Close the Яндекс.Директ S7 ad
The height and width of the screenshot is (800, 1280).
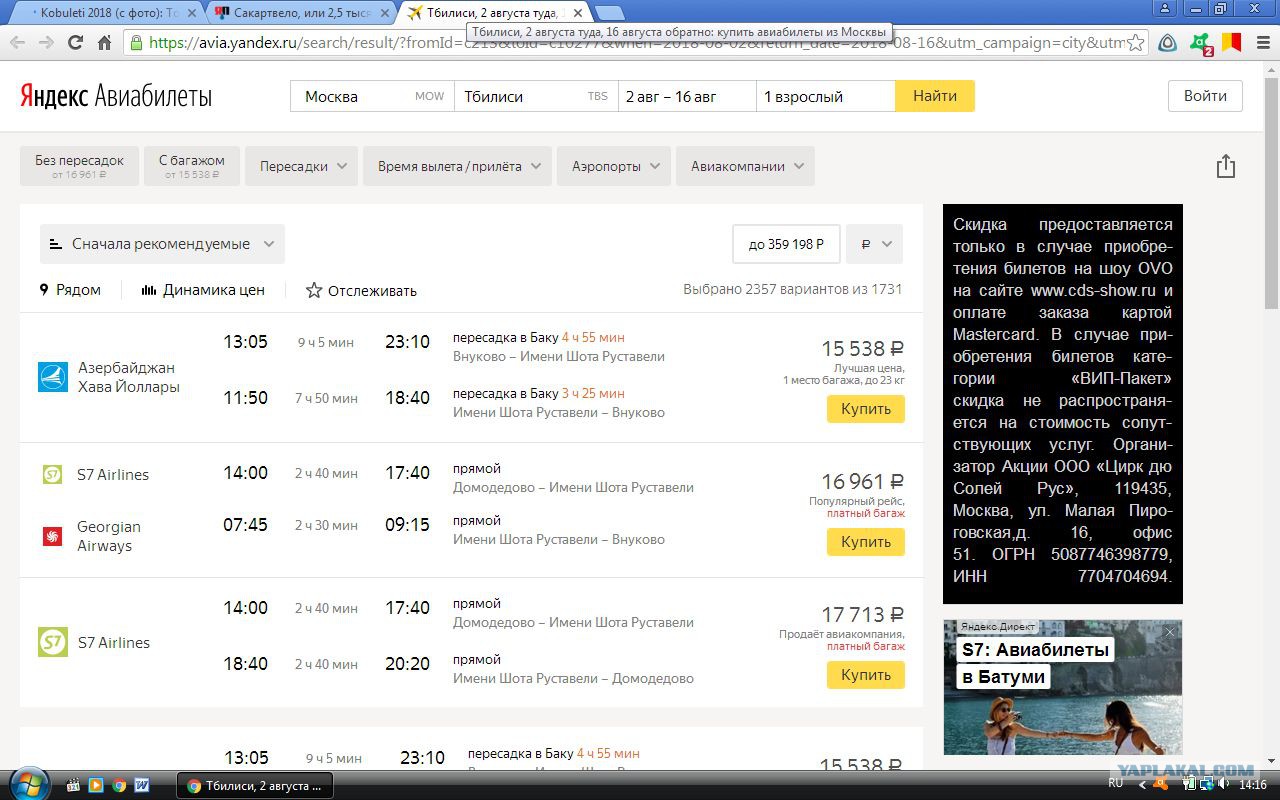tap(1170, 632)
